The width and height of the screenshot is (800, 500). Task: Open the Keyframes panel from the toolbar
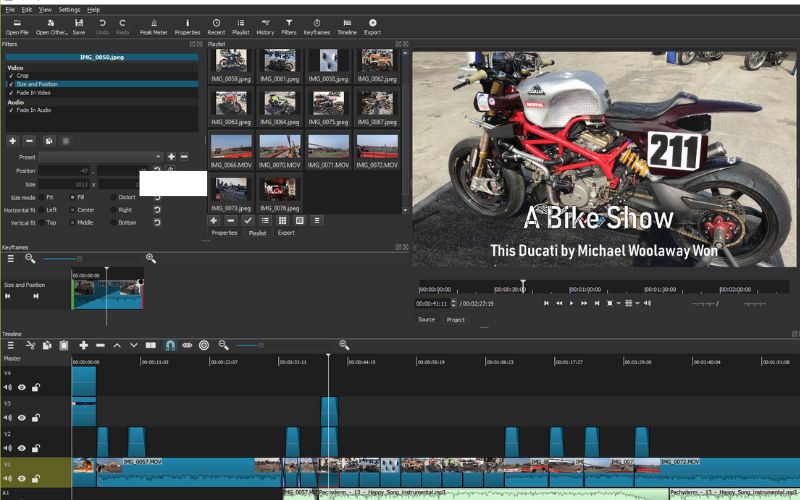point(317,27)
